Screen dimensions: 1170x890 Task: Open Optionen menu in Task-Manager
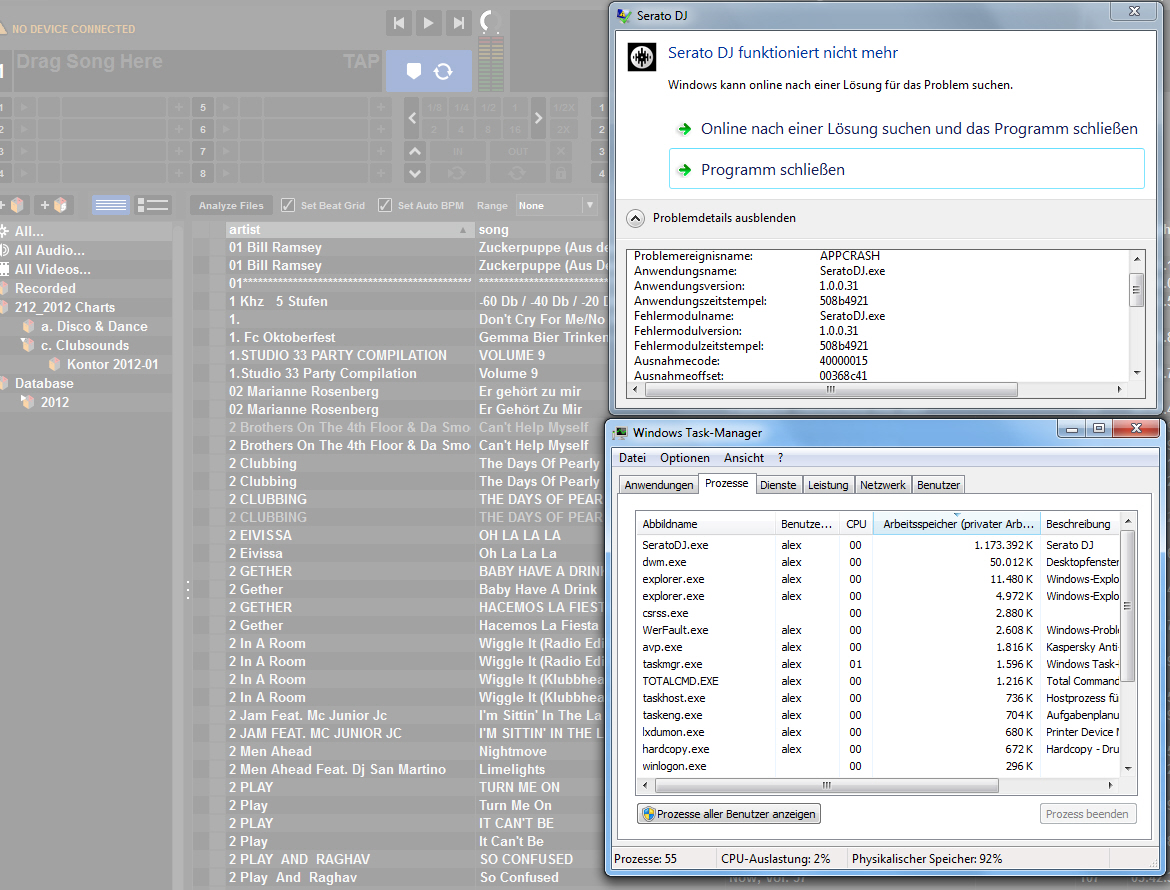tap(684, 457)
